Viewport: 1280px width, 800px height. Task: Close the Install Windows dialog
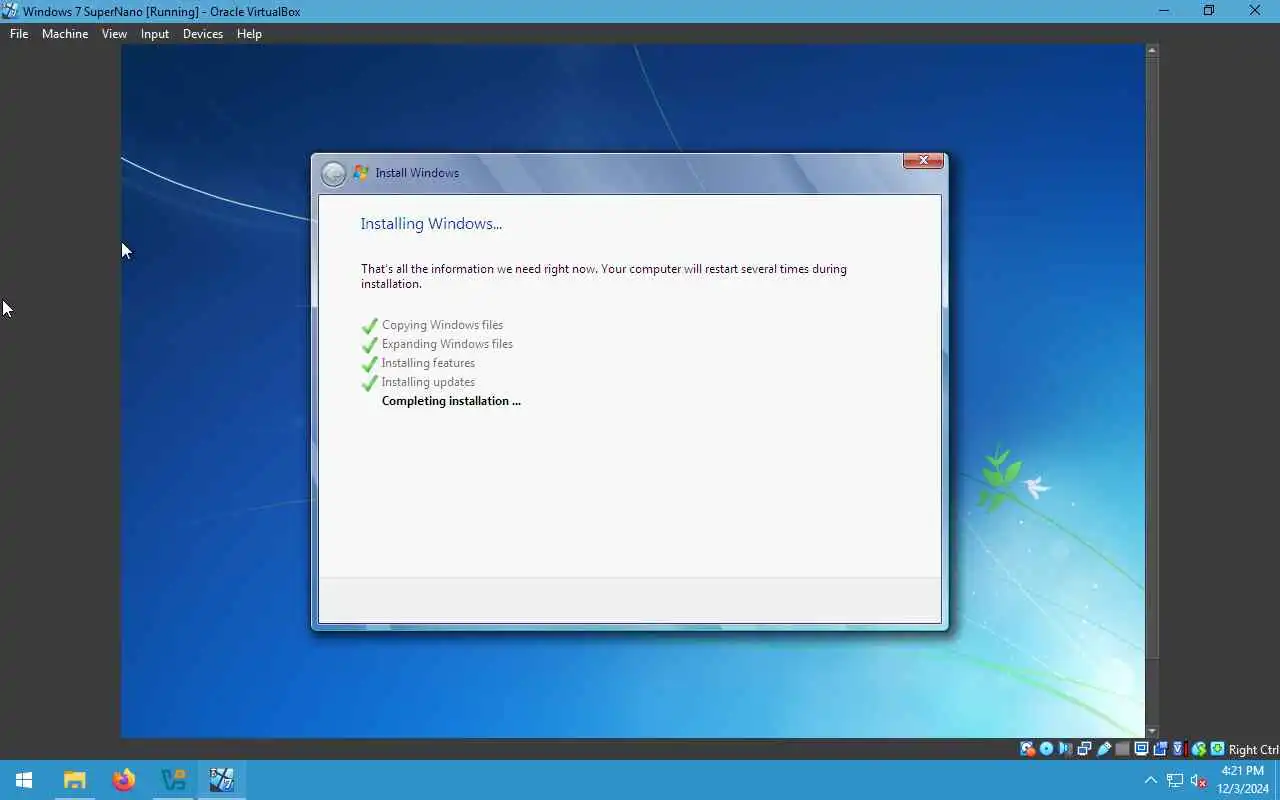point(923,160)
